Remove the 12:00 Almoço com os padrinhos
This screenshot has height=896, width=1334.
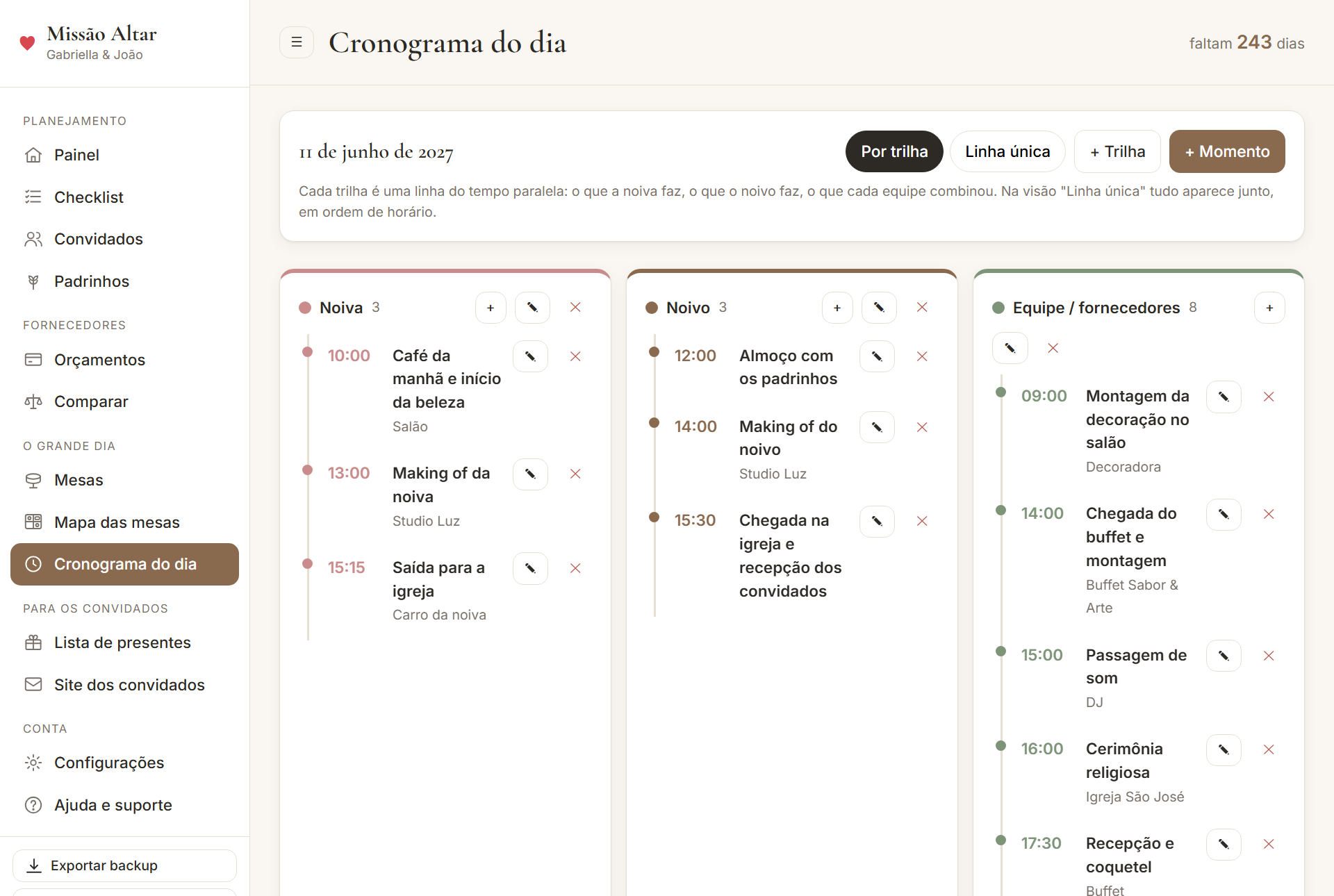coord(922,356)
